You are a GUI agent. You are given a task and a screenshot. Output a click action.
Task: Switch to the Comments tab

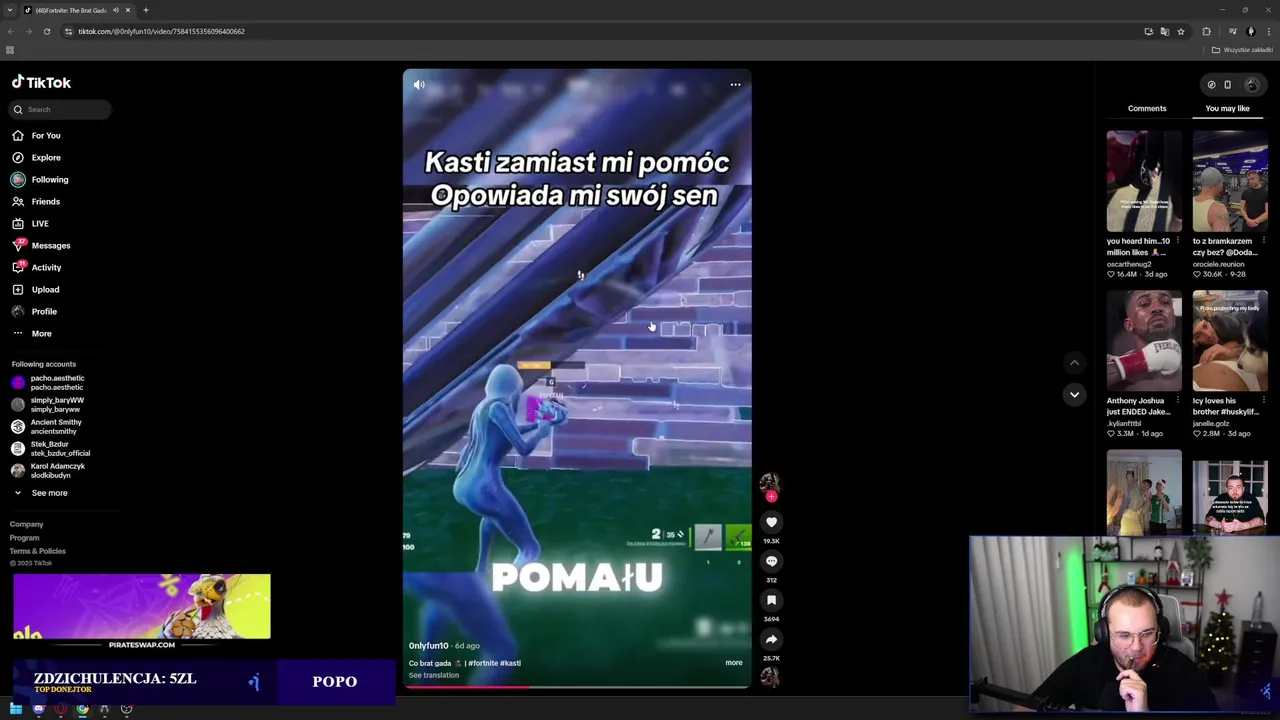1147,108
